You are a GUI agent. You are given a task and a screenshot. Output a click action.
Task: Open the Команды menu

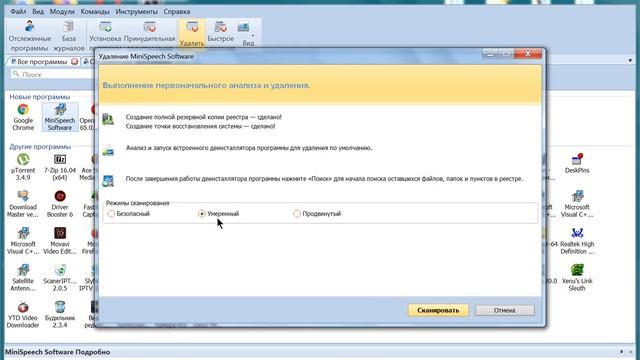(x=95, y=11)
